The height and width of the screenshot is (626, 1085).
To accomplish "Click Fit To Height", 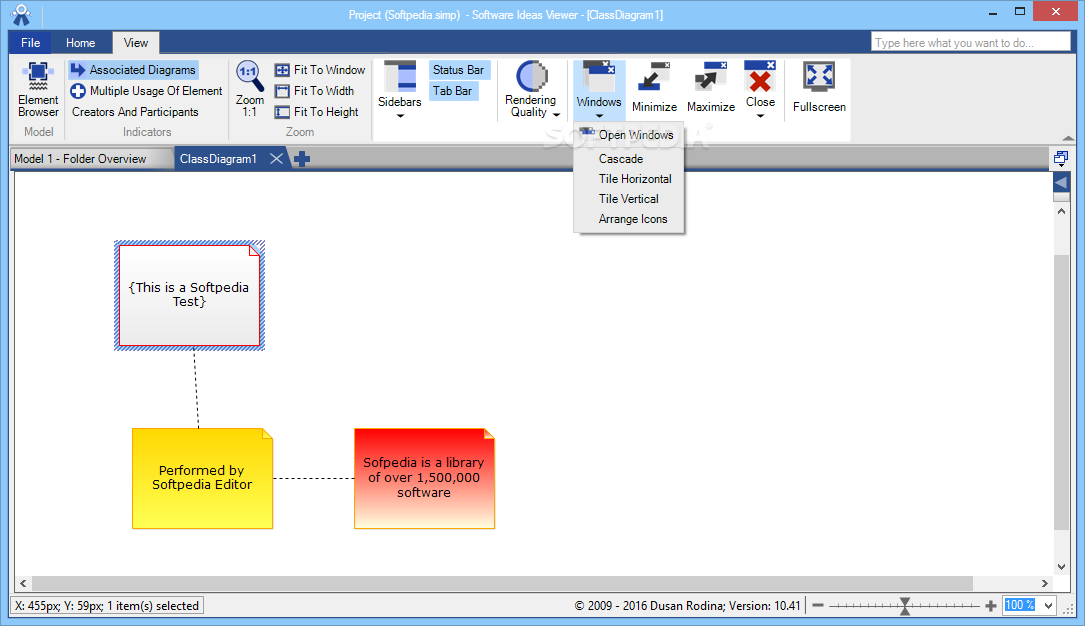I will pos(316,111).
